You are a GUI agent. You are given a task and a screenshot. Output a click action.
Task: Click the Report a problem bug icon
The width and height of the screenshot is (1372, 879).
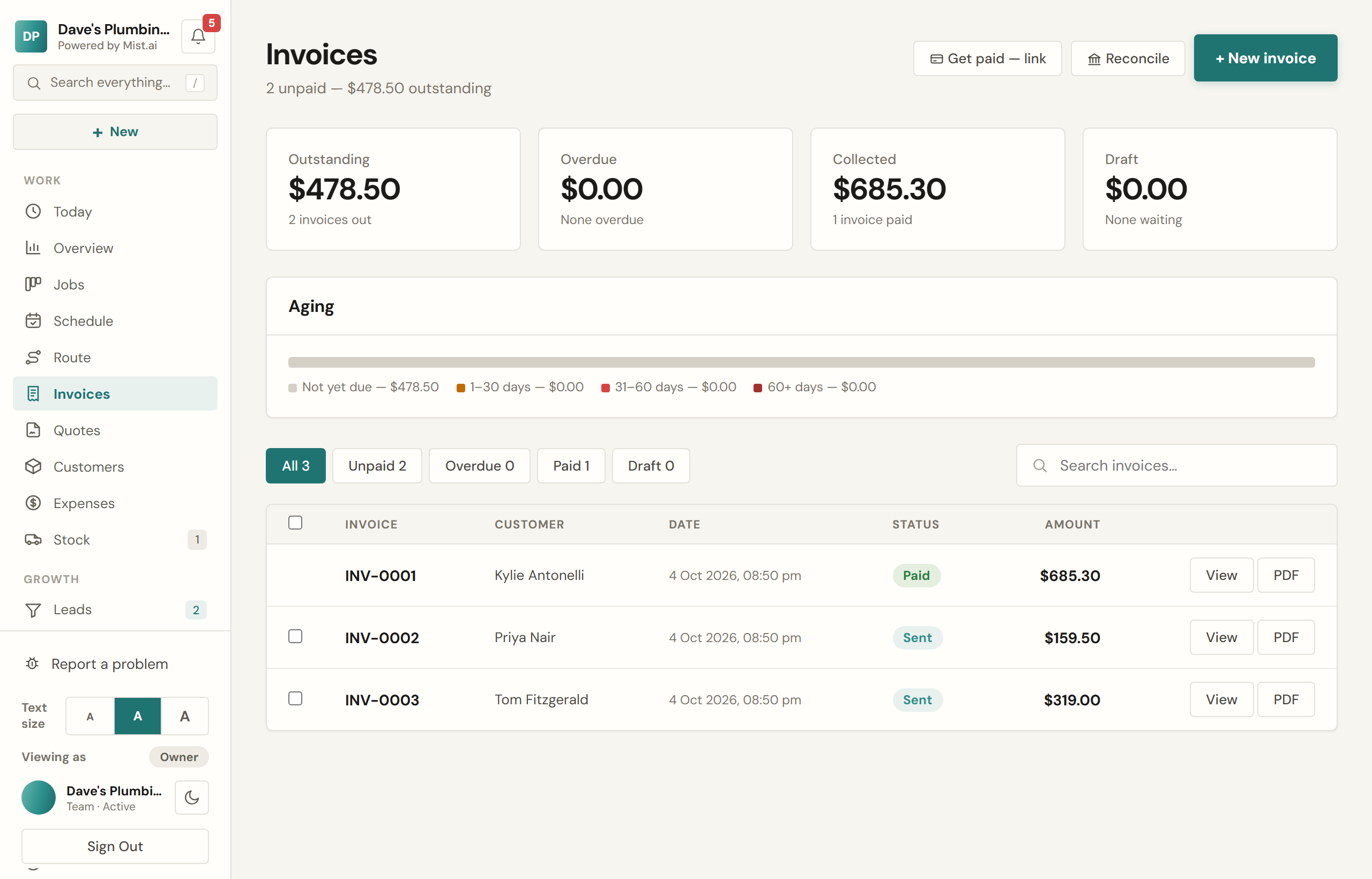pos(32,664)
